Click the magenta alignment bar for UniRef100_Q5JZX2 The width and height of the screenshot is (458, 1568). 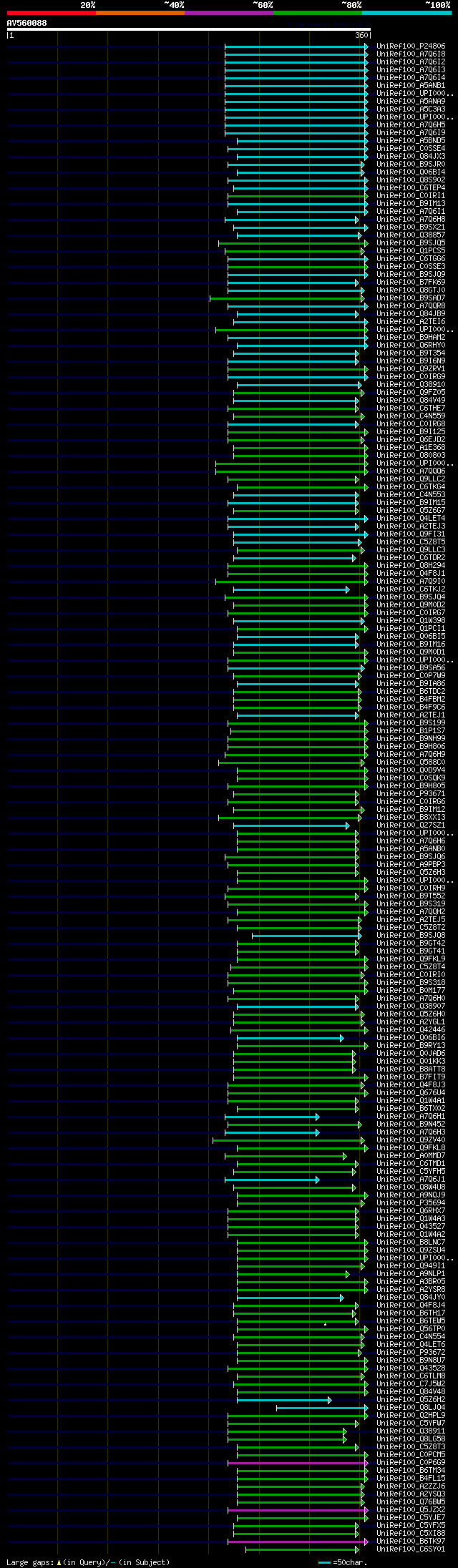pyautogui.click(x=298, y=1510)
